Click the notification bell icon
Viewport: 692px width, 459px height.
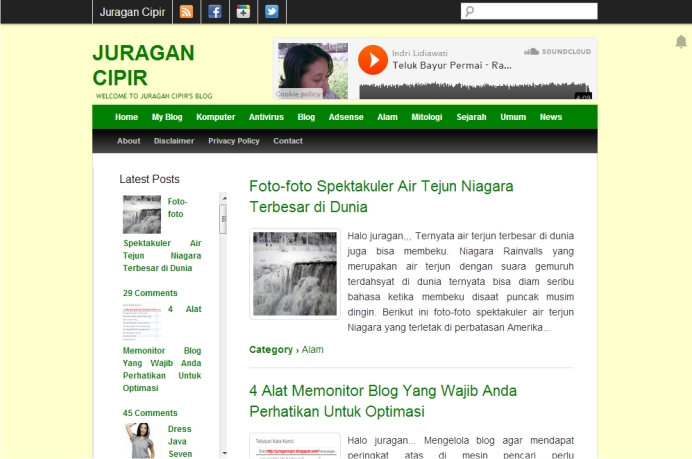click(681, 41)
